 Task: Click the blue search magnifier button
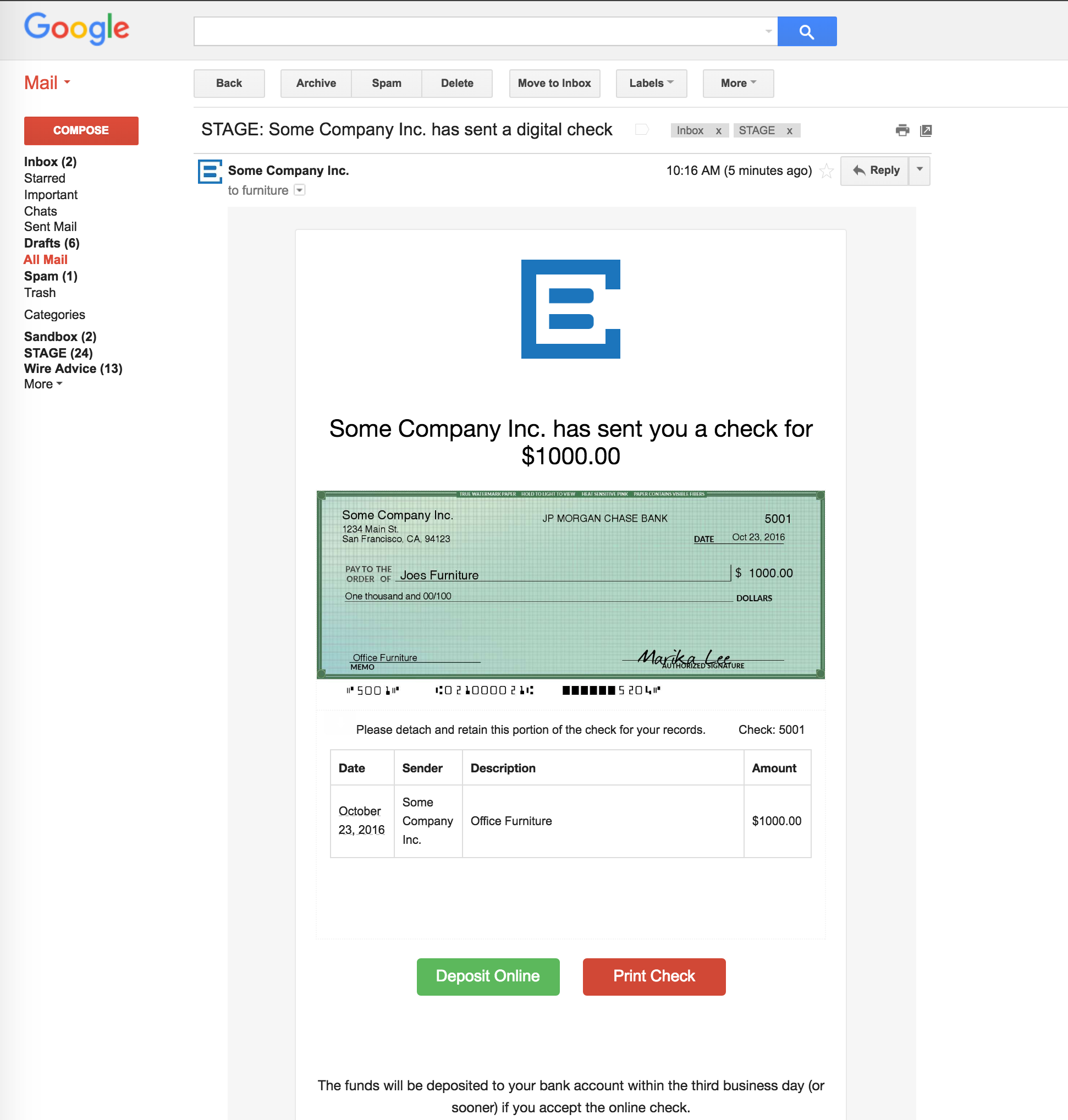pyautogui.click(x=806, y=31)
